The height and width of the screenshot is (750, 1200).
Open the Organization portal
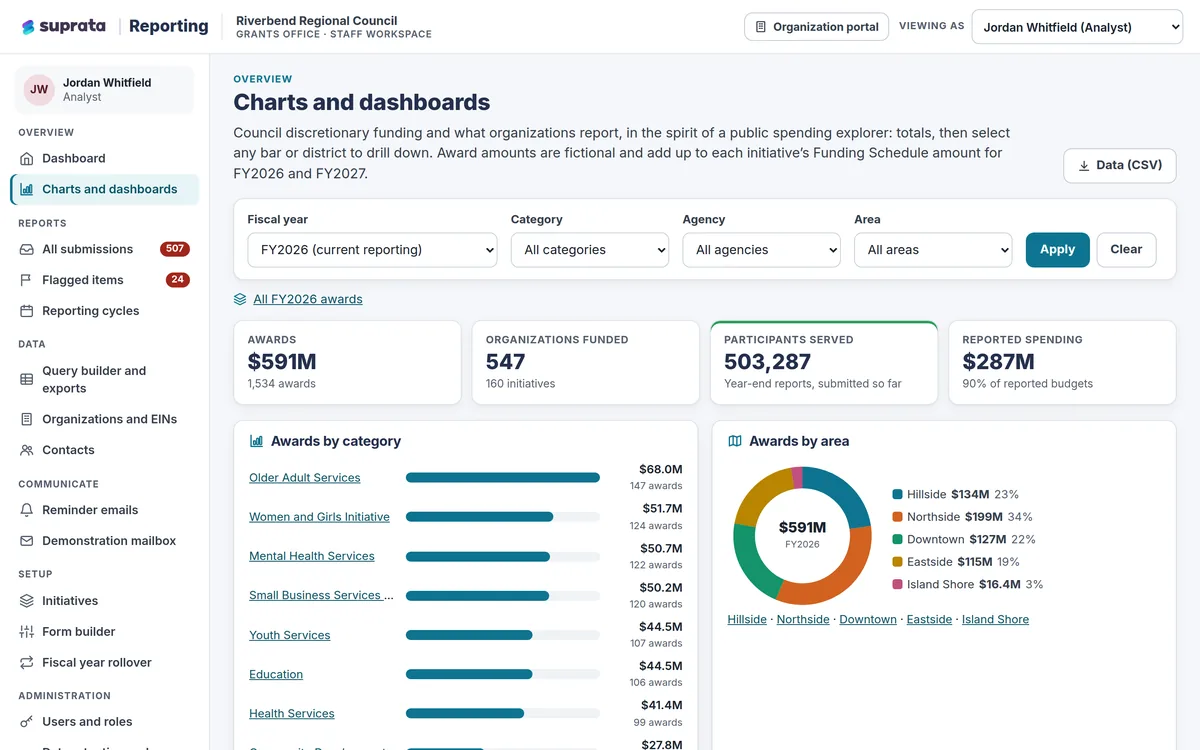pos(817,27)
